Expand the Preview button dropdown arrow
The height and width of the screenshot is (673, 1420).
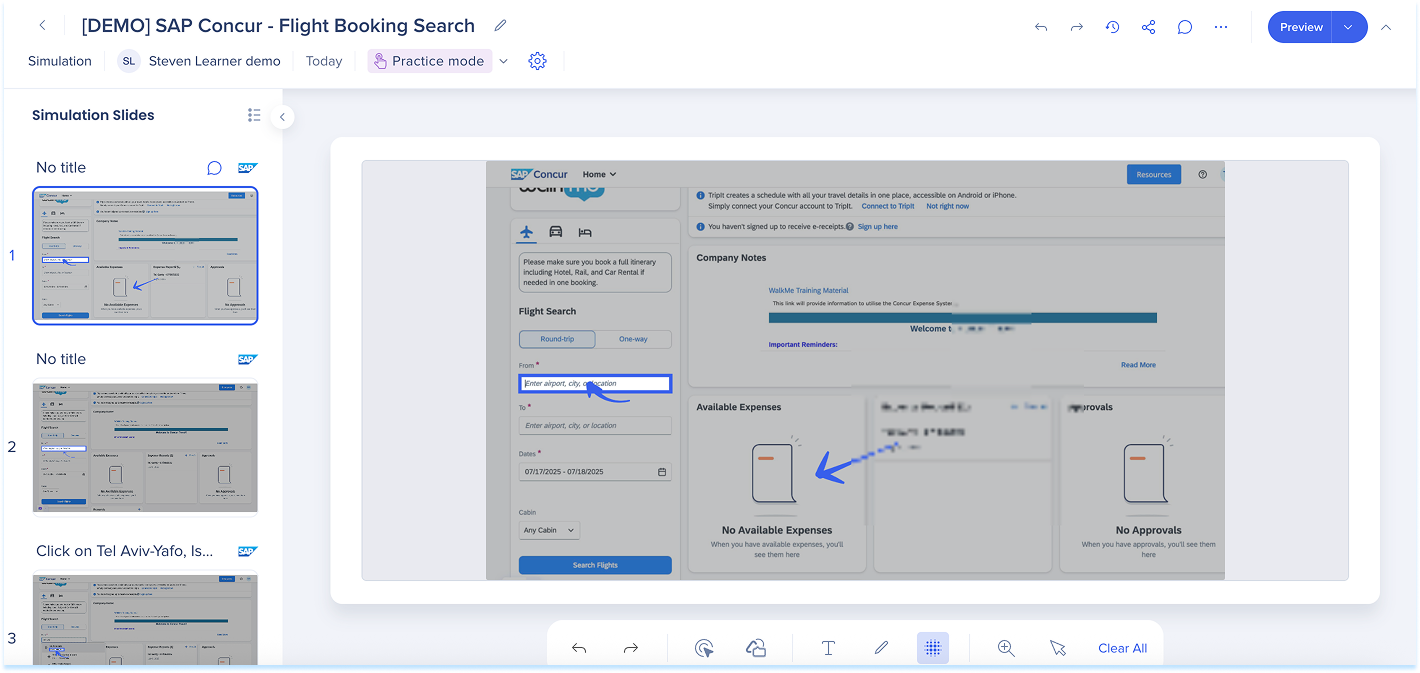pos(1348,27)
